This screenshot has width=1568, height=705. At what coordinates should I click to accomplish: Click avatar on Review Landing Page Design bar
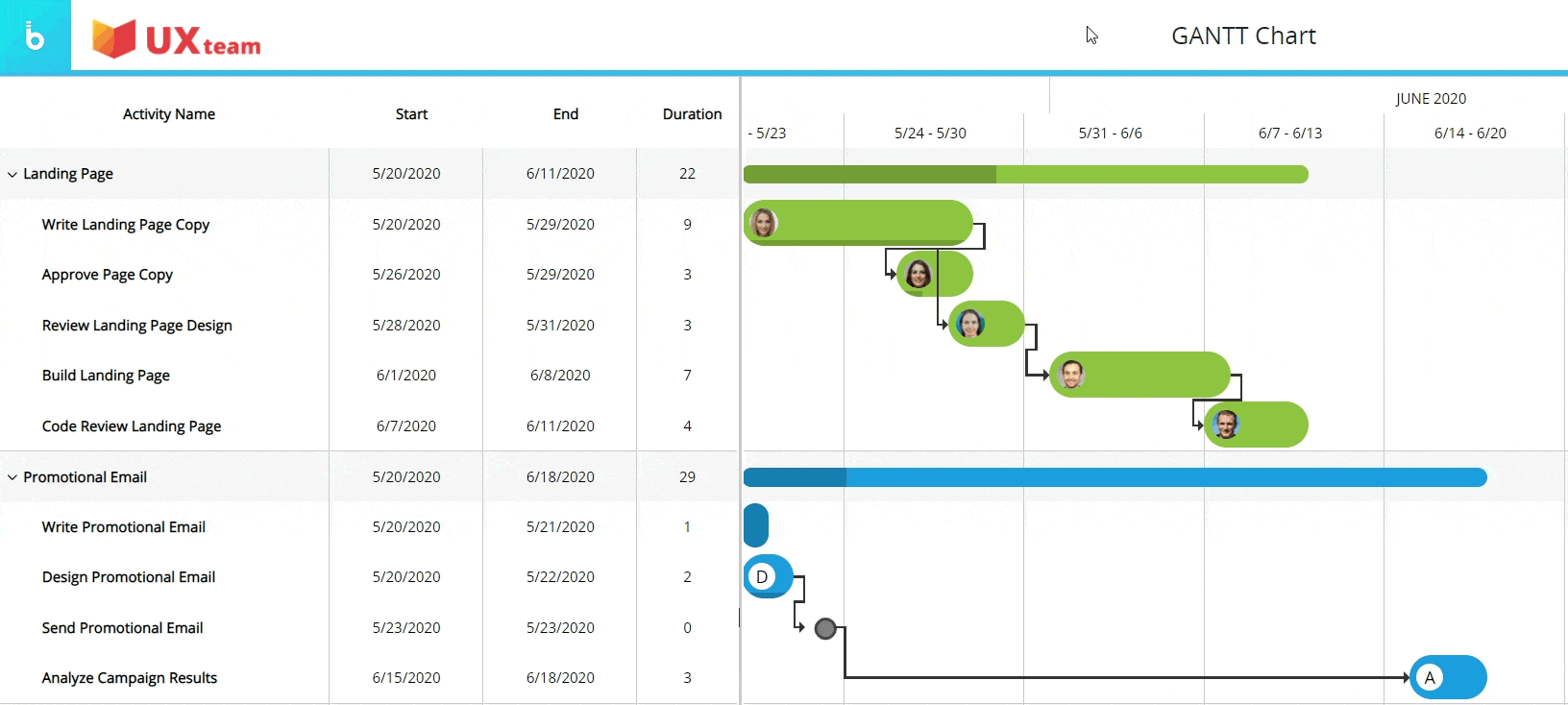pos(970,325)
